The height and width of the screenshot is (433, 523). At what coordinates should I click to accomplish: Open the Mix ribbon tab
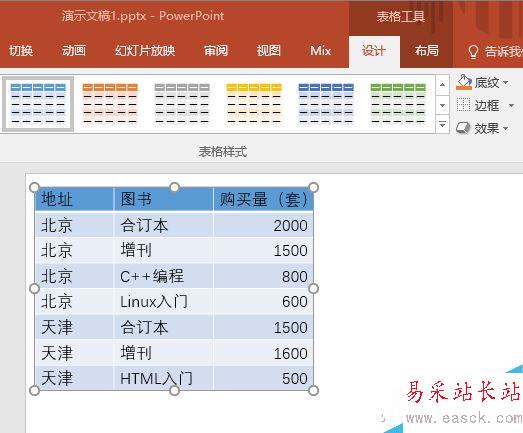pos(321,51)
